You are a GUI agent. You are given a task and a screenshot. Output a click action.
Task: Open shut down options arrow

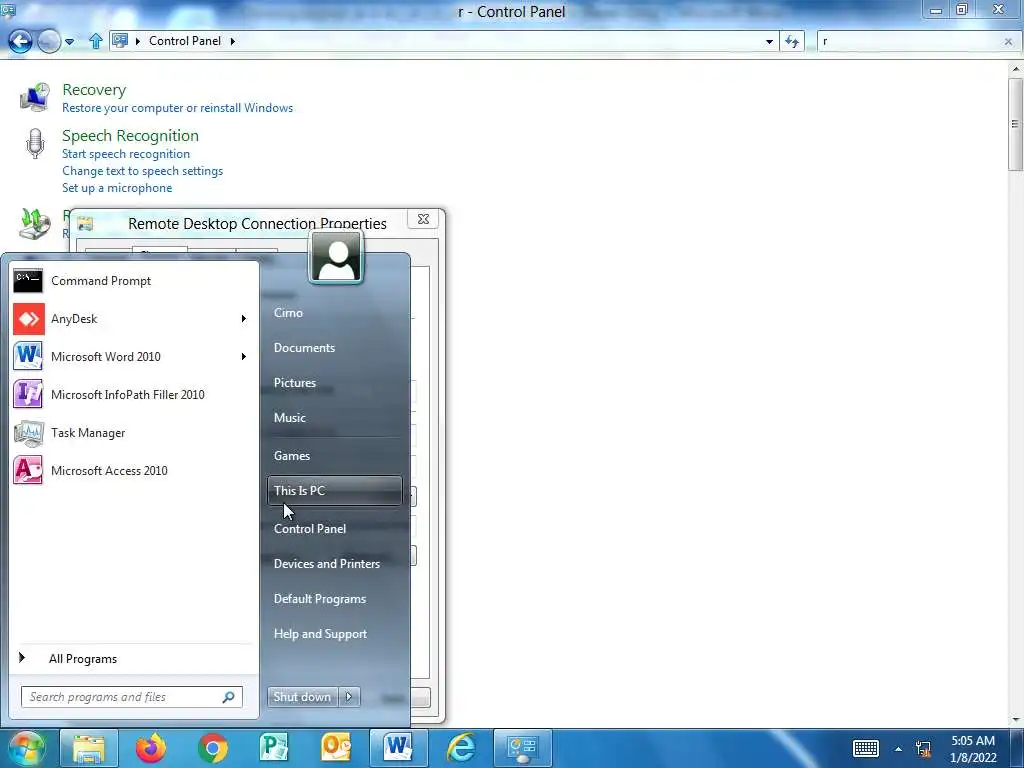coord(349,697)
